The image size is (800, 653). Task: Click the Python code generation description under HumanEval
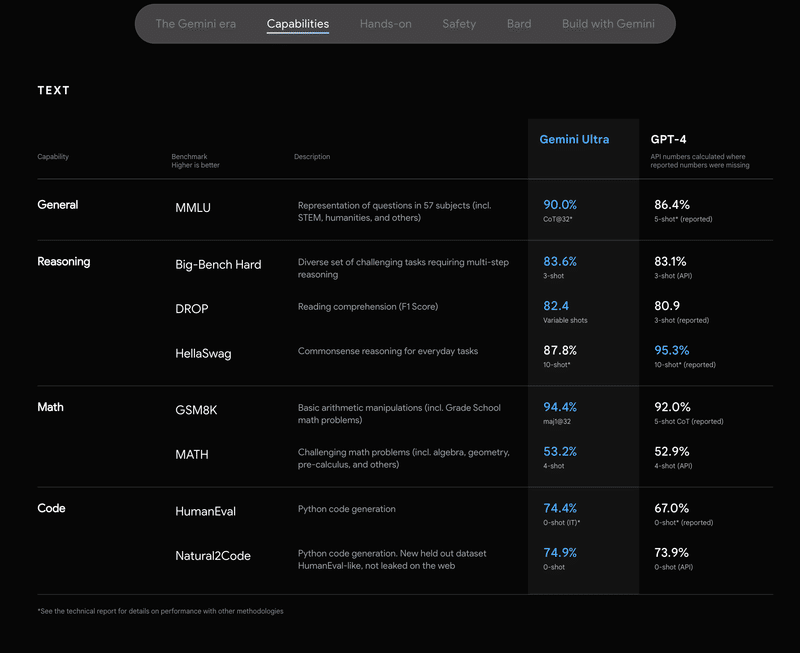[x=346, y=509]
